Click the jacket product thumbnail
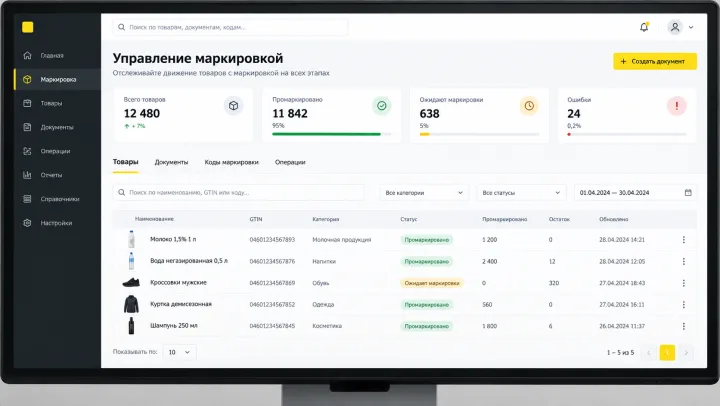The image size is (720, 406). click(131, 304)
